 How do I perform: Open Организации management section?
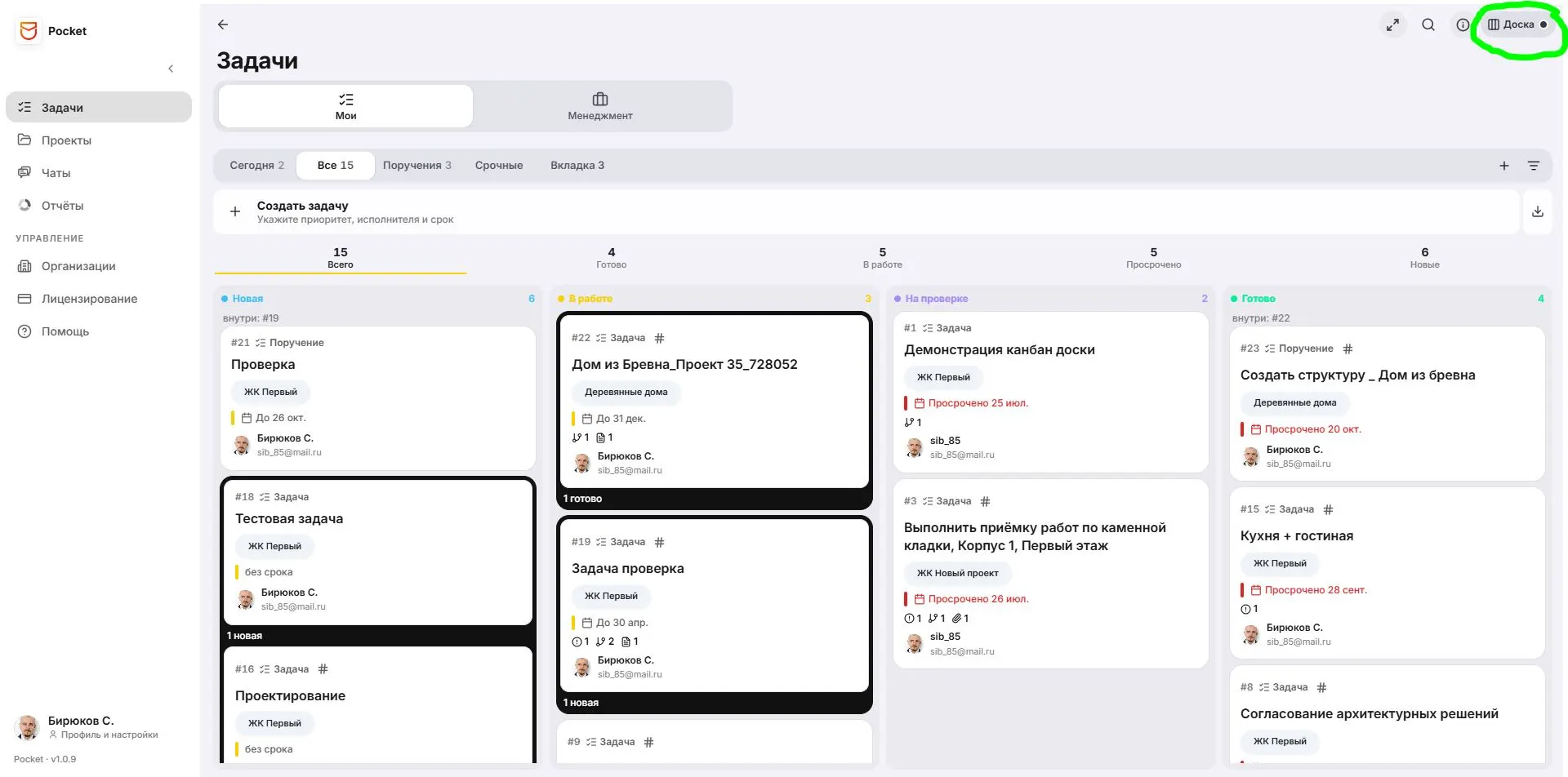click(99, 266)
